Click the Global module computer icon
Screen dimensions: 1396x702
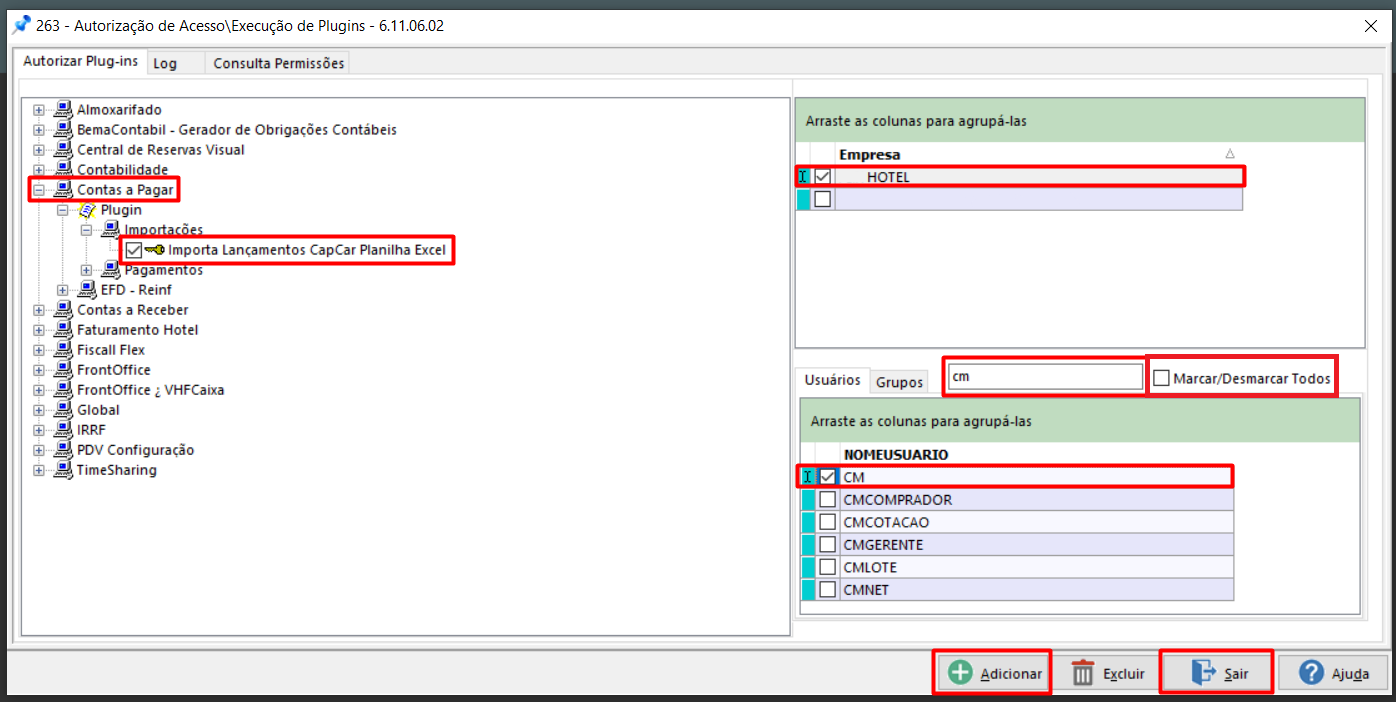pos(64,410)
